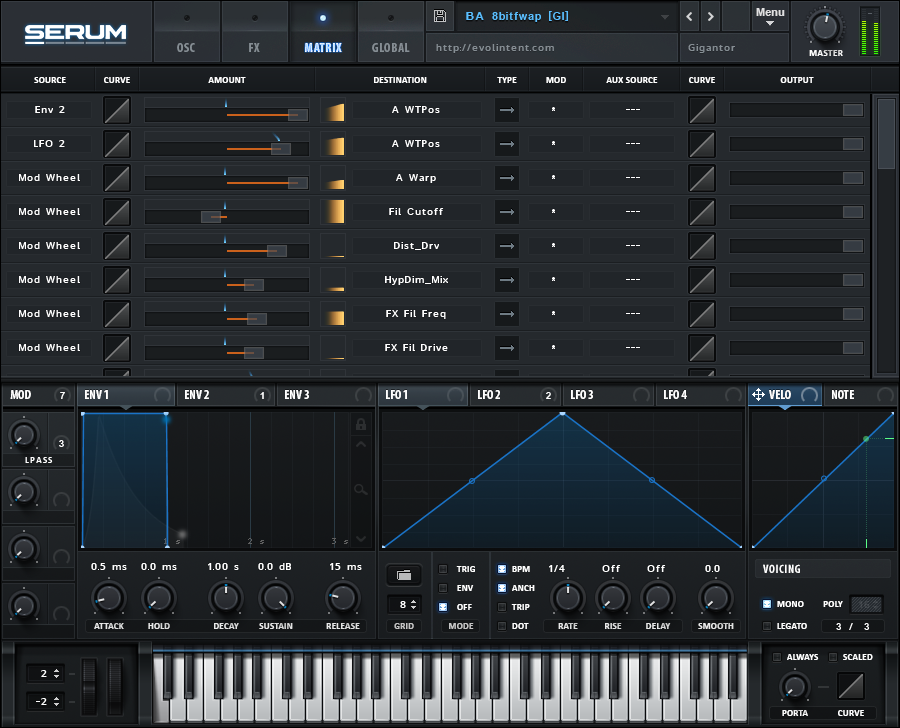Click the HypDim_Mix row source curve icon
The image size is (900, 728).
click(117, 280)
